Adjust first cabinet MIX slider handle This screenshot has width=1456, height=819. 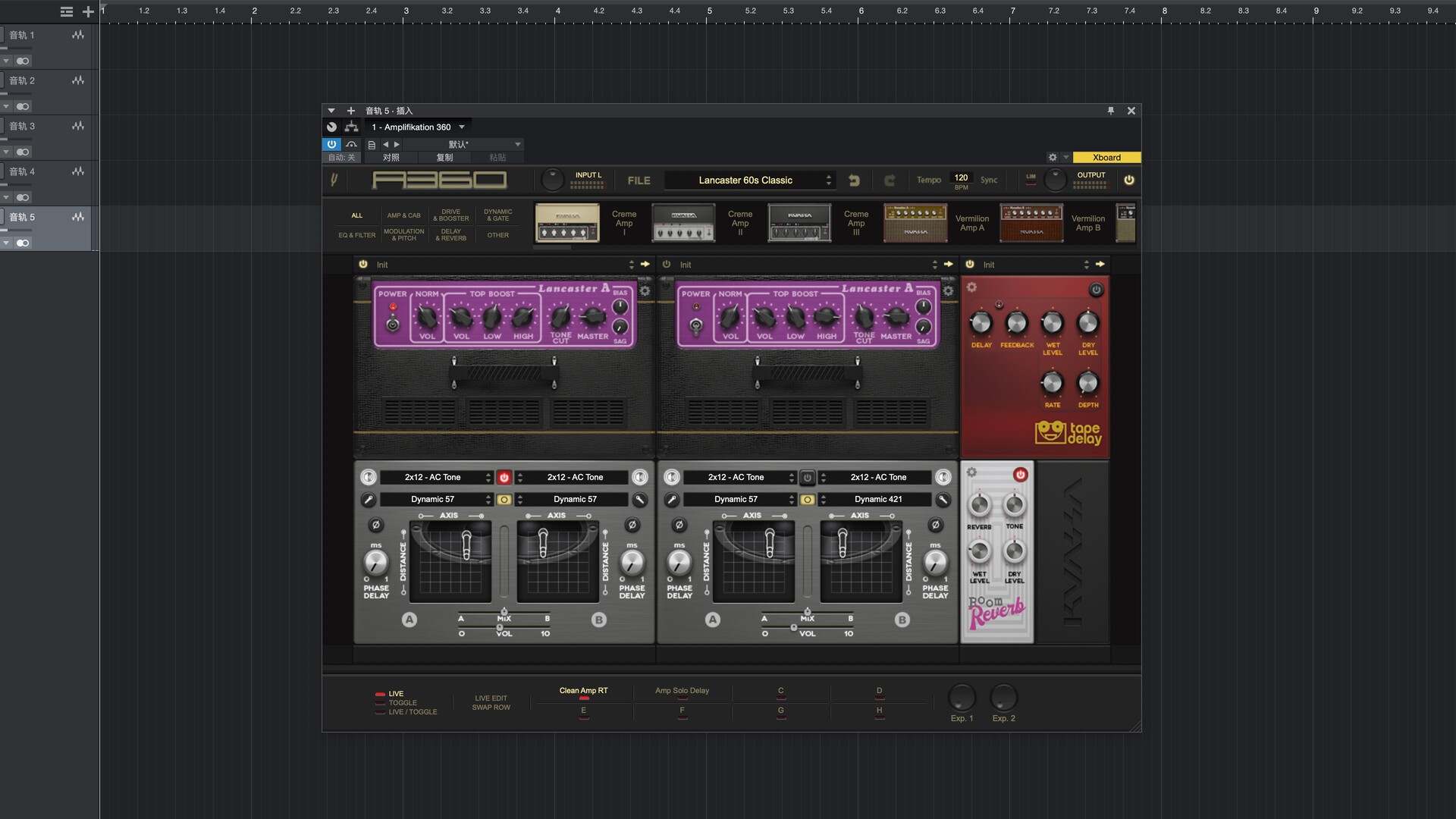tap(504, 612)
